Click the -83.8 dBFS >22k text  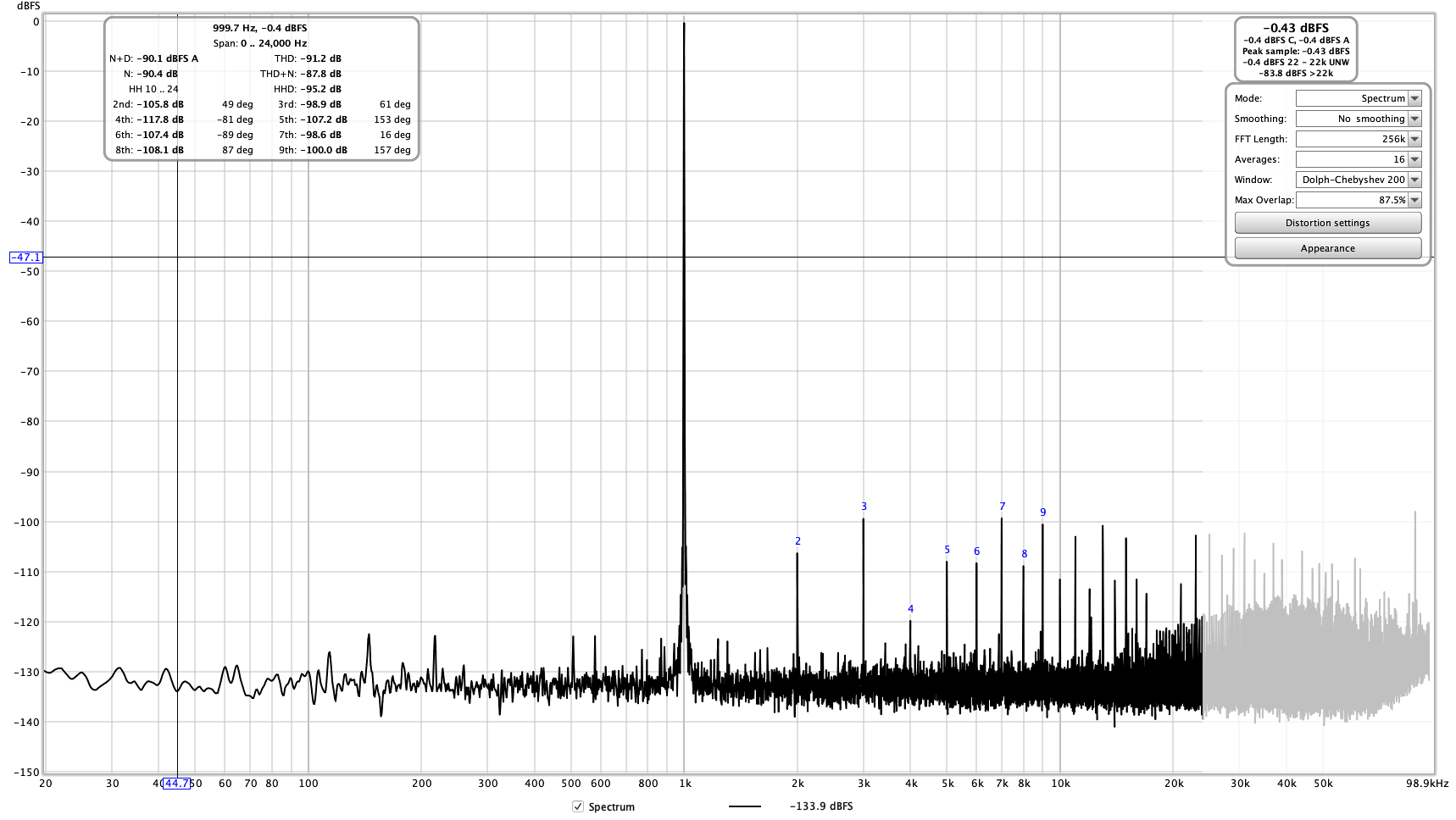(x=1296, y=73)
